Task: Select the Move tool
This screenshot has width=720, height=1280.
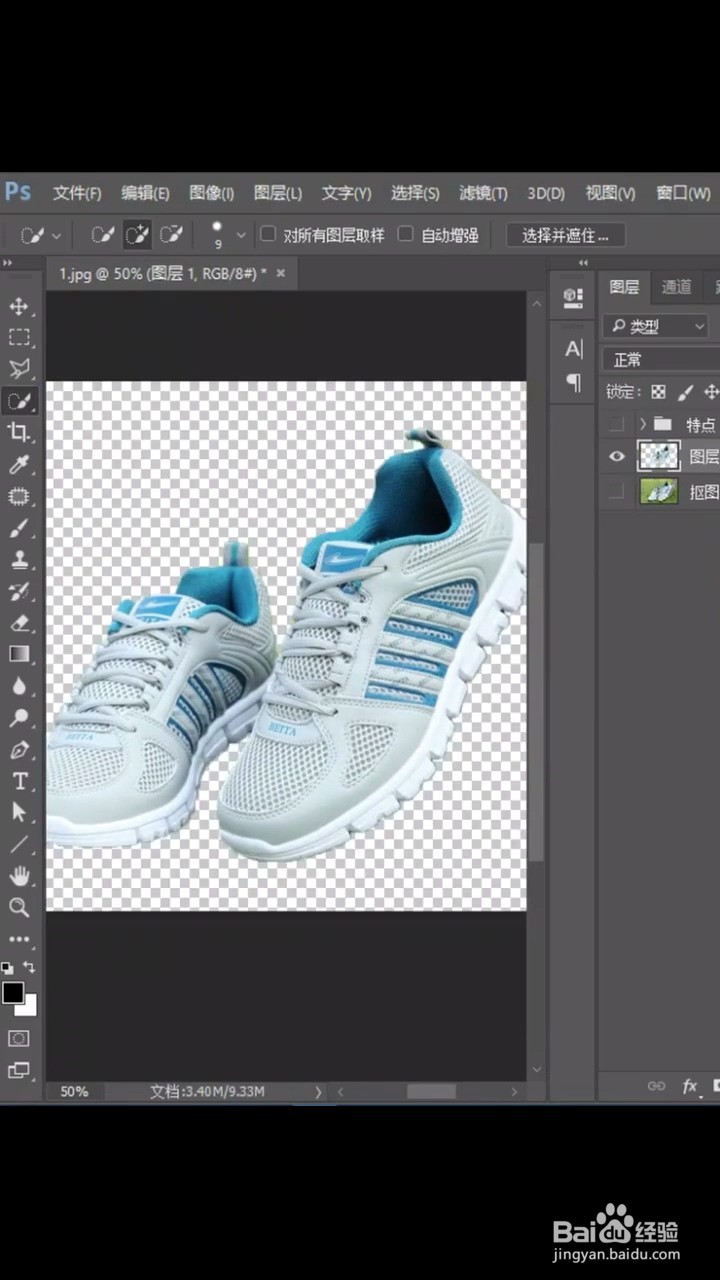Action: point(19,306)
